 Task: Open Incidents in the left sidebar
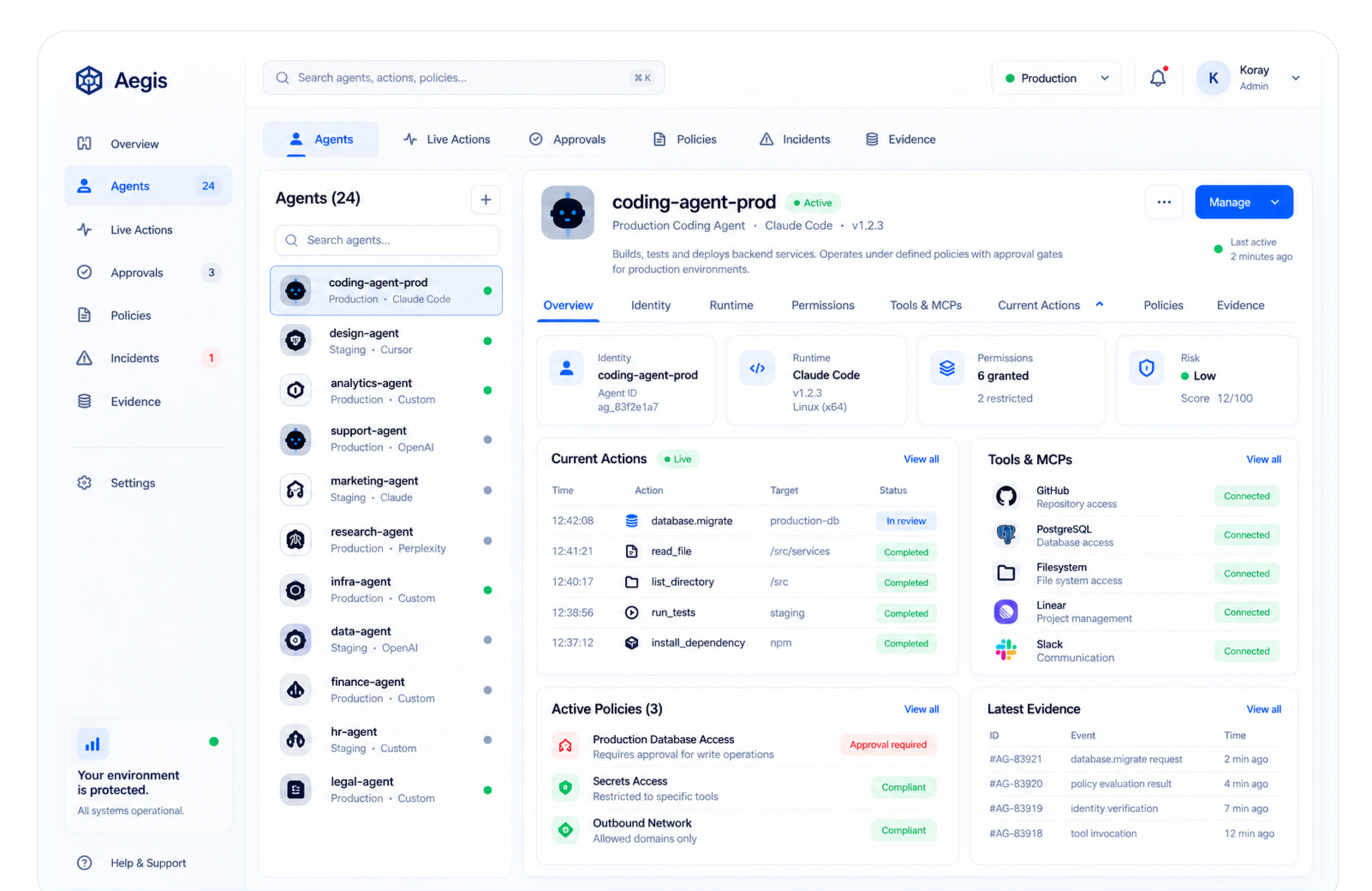tap(149, 359)
